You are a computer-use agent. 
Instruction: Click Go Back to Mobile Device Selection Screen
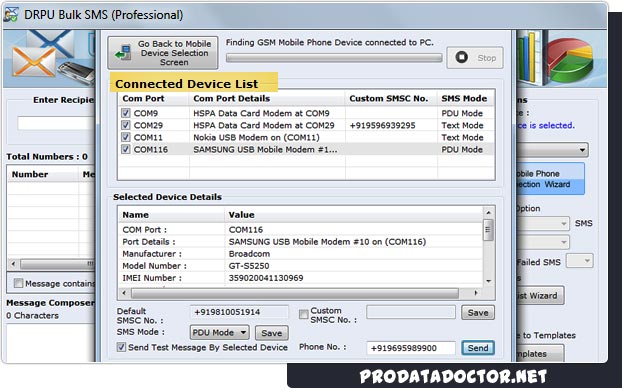pyautogui.click(x=163, y=53)
